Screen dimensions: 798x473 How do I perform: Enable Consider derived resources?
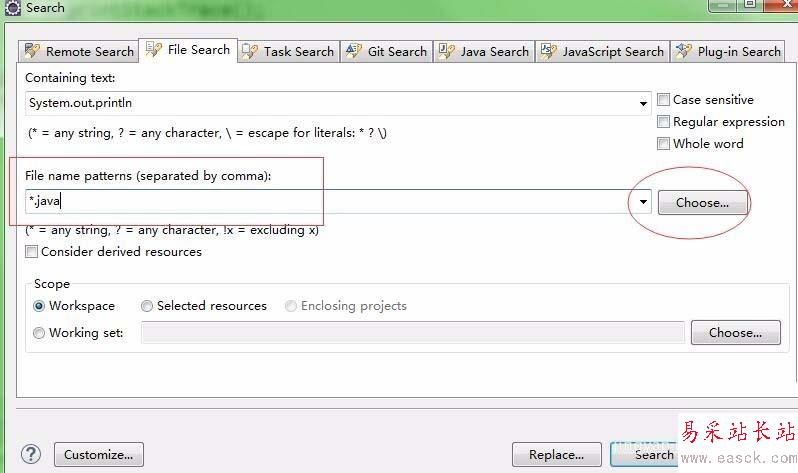coord(32,252)
